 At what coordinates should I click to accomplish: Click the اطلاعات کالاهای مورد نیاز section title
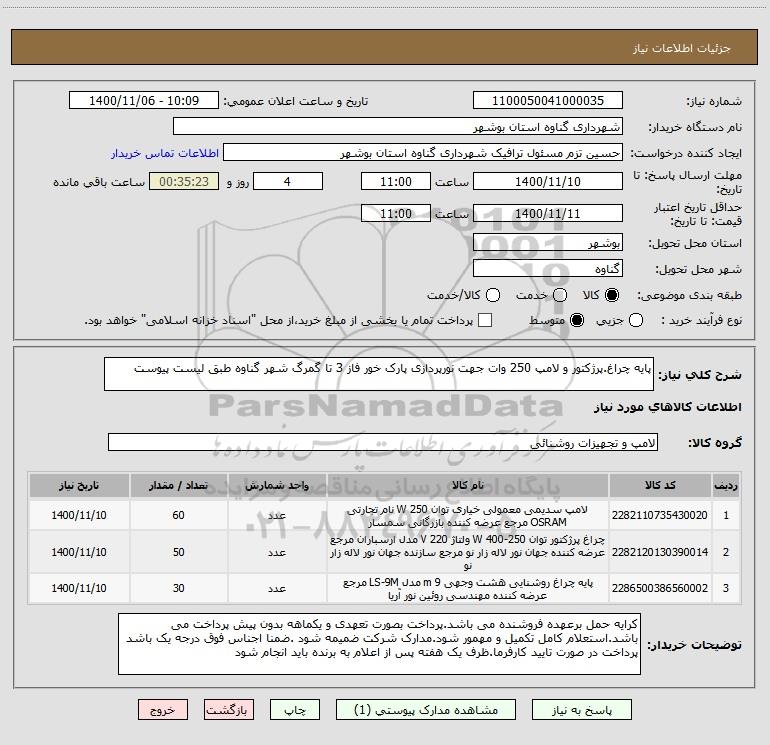pyautogui.click(x=668, y=407)
